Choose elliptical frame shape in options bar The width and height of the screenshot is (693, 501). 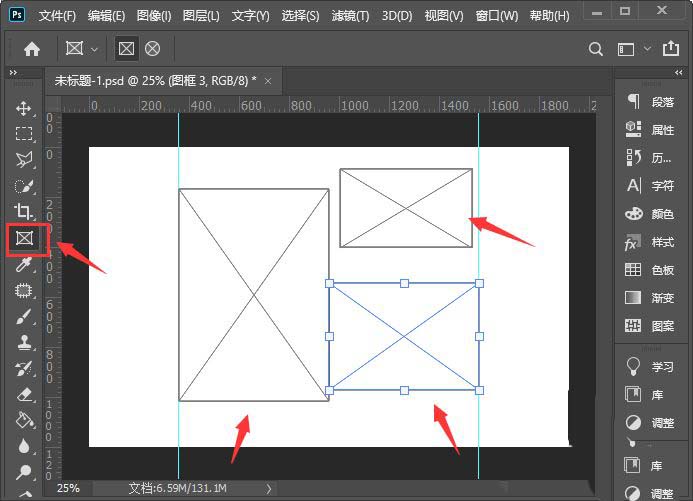click(152, 49)
